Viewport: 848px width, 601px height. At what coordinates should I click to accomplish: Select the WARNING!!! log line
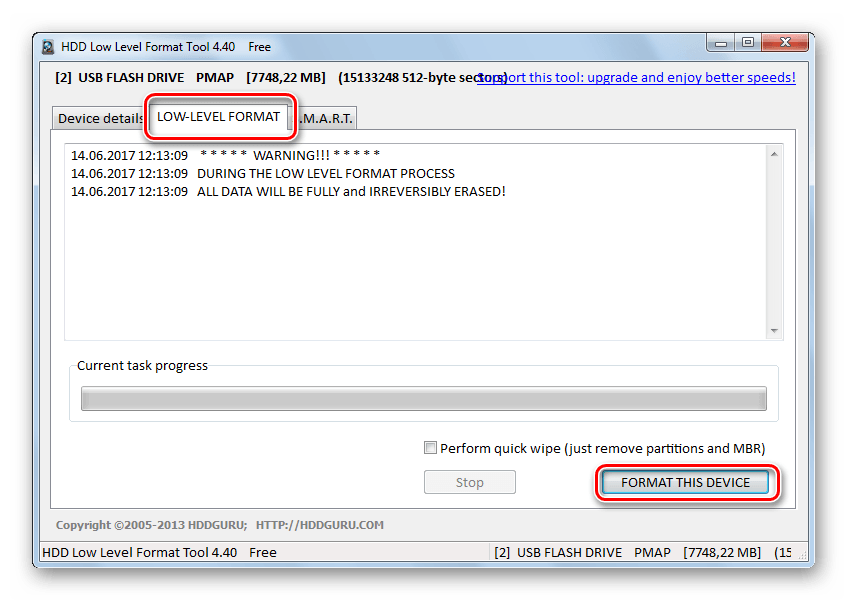pos(290,156)
